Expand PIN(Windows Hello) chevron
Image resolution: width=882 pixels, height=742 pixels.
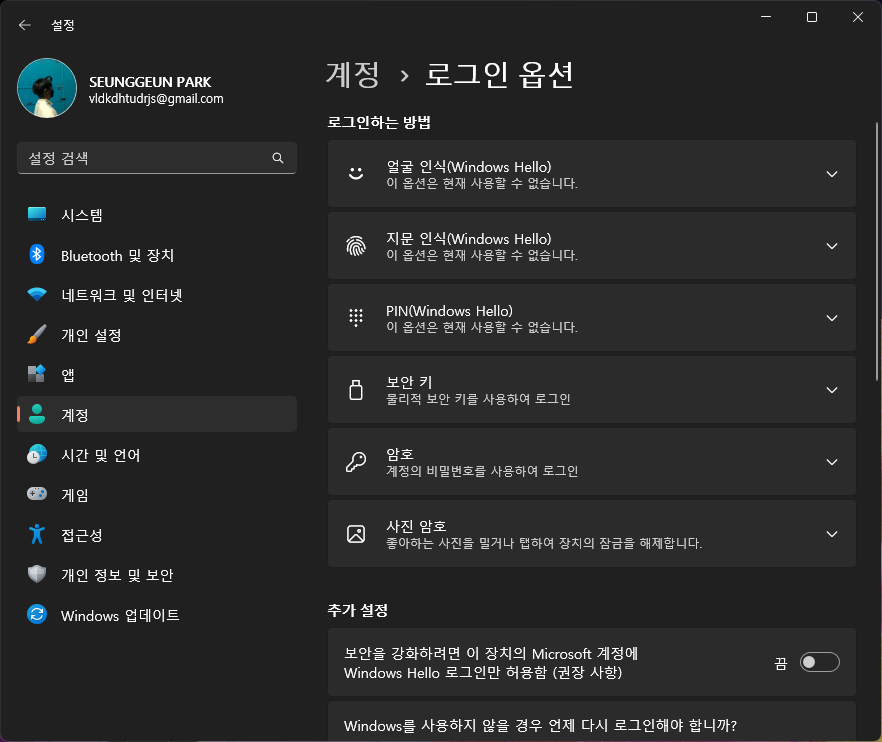click(832, 318)
